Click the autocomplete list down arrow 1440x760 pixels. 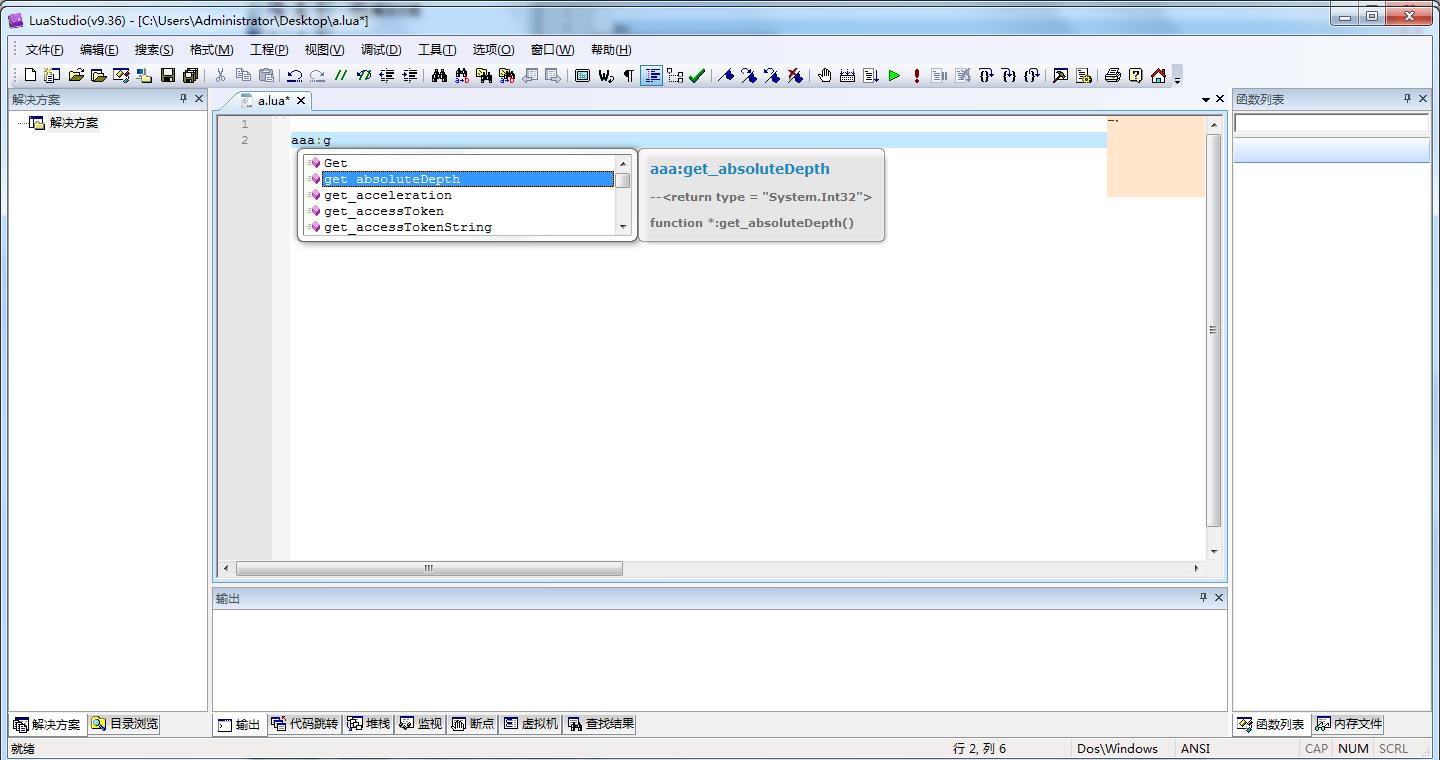point(623,227)
